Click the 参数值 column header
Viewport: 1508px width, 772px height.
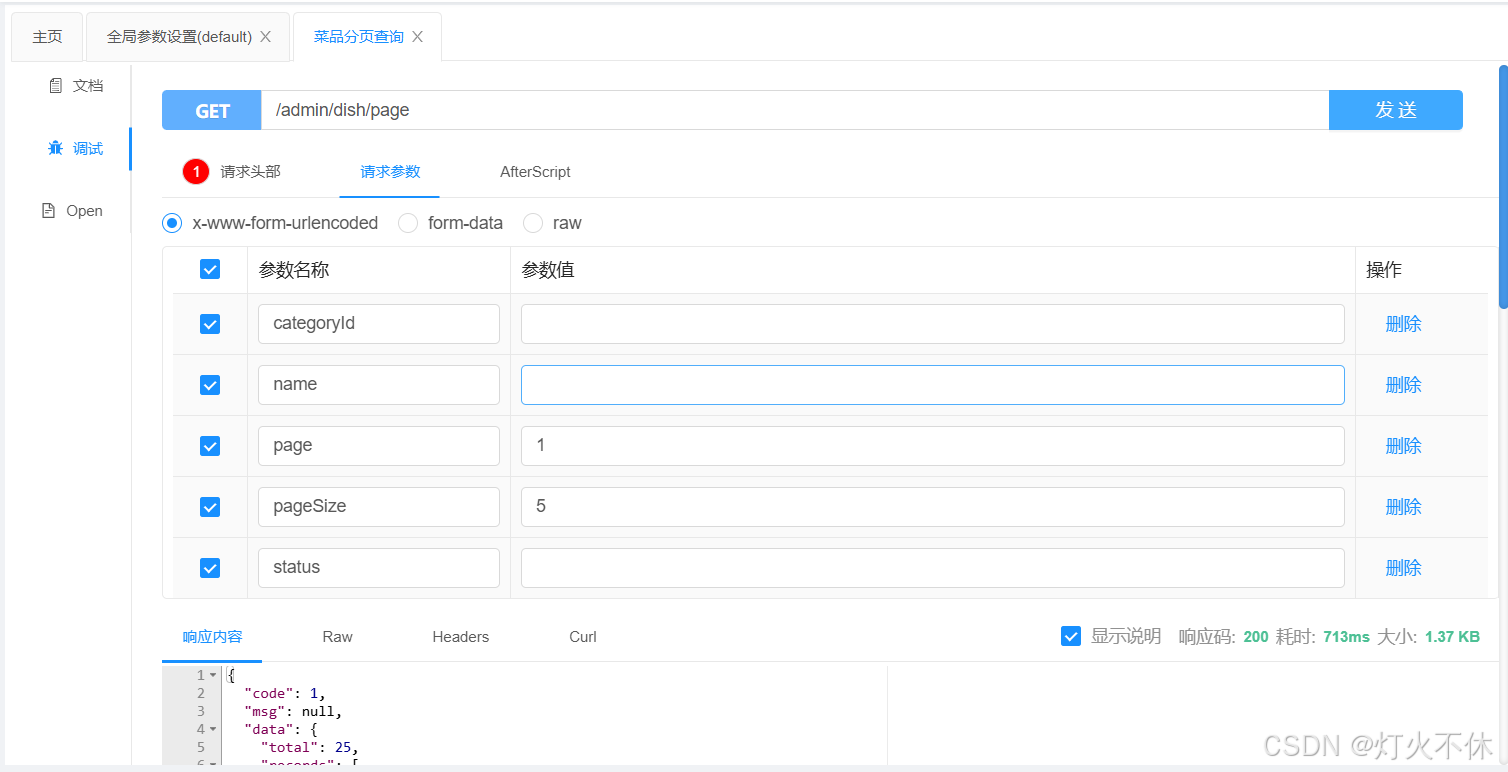pyautogui.click(x=548, y=270)
